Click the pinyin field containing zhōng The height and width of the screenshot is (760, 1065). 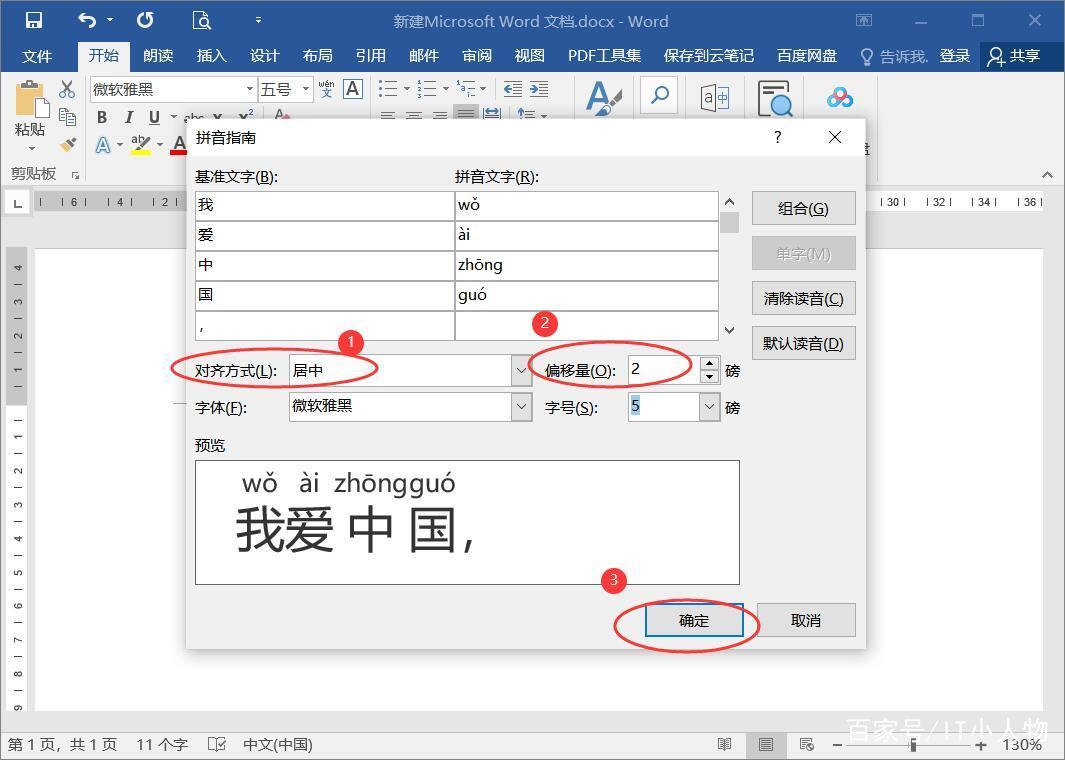click(x=586, y=265)
